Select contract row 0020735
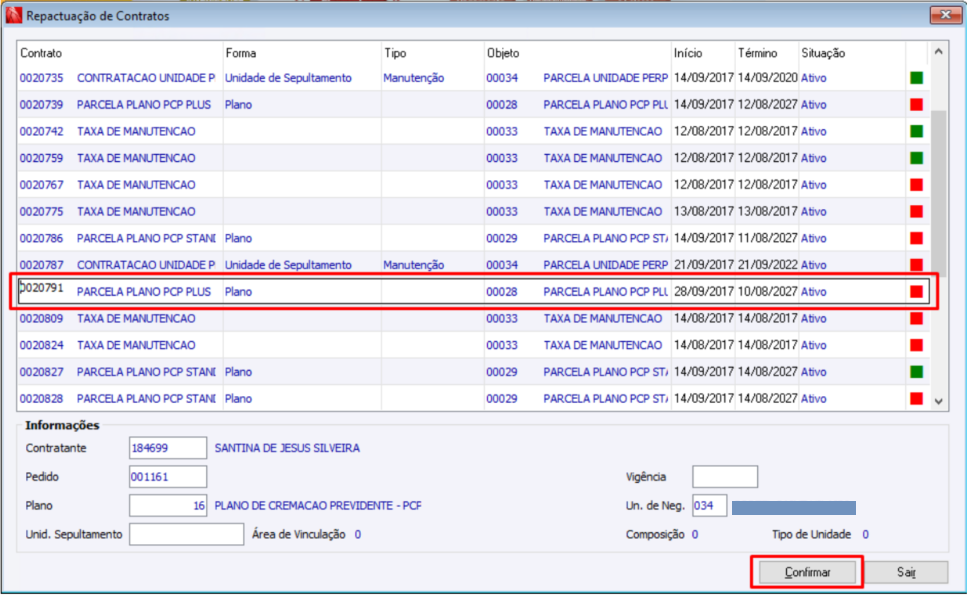 (x=474, y=78)
